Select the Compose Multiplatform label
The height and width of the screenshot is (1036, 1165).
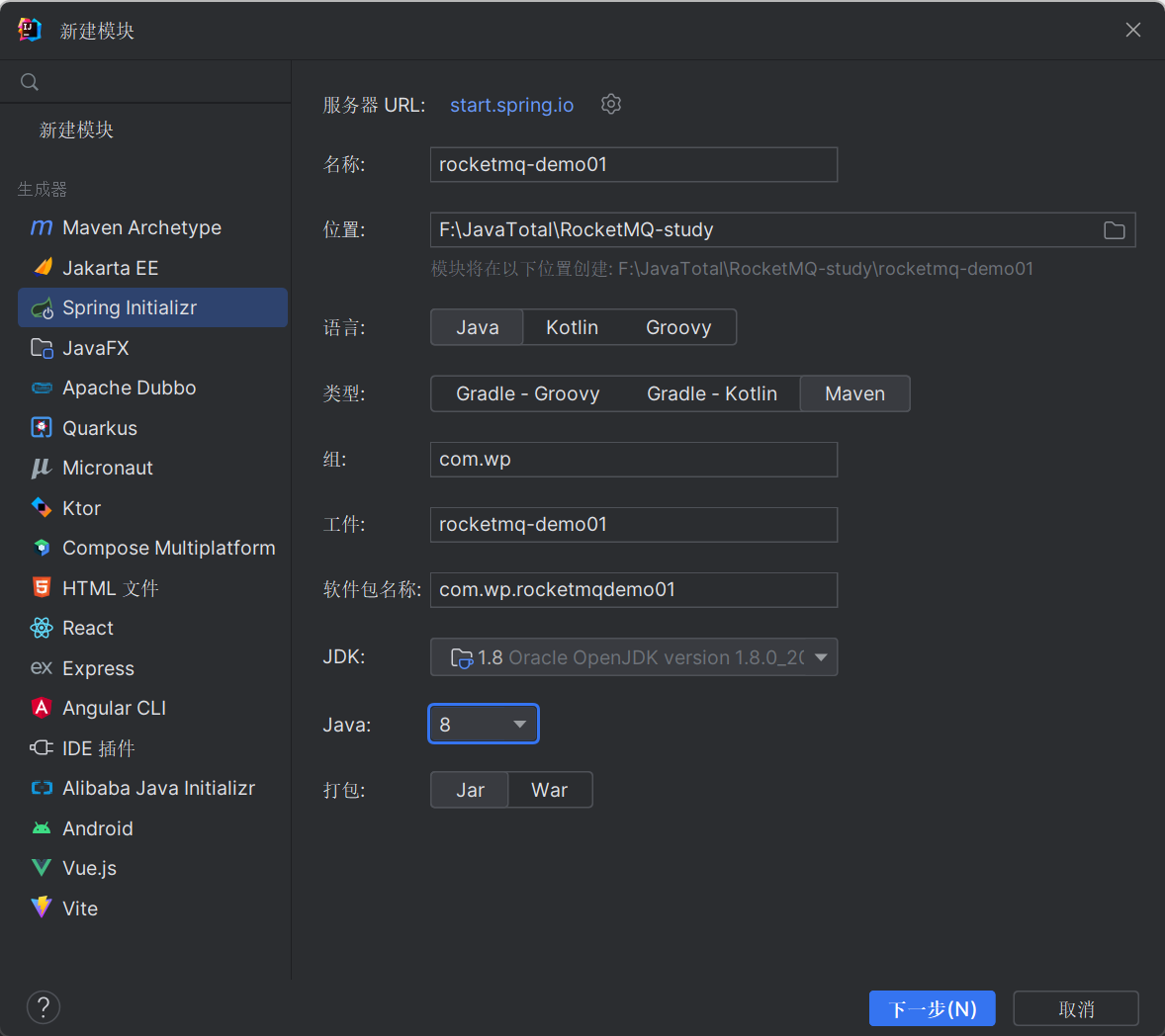(169, 548)
